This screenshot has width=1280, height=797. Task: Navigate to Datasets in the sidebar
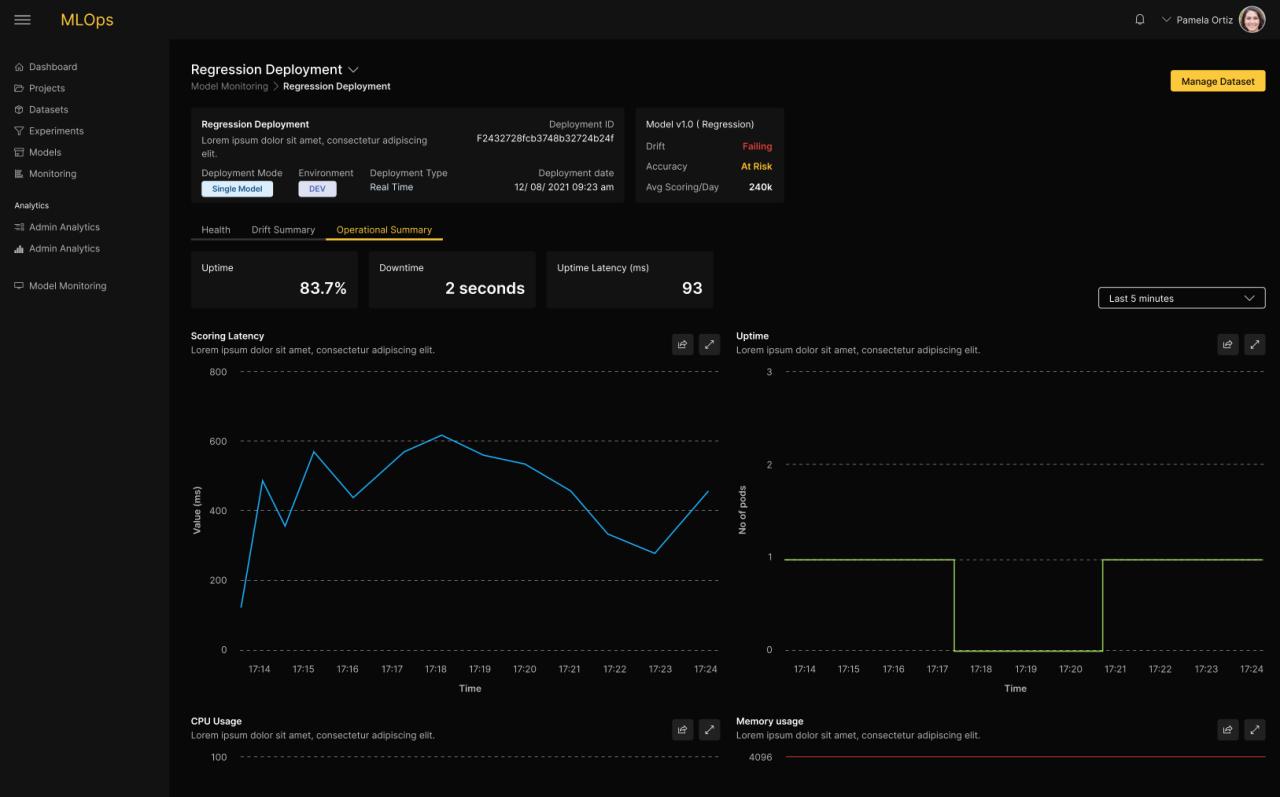click(x=48, y=110)
